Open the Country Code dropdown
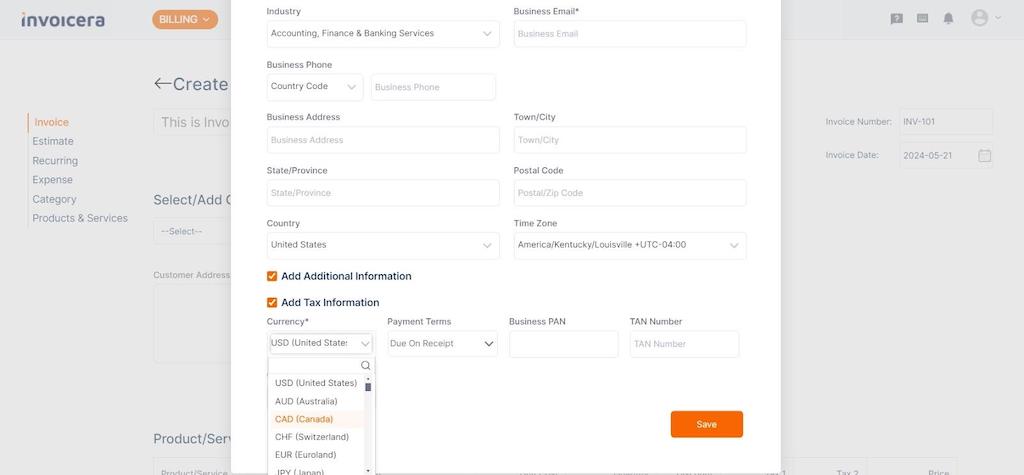The image size is (1024, 475). click(315, 86)
